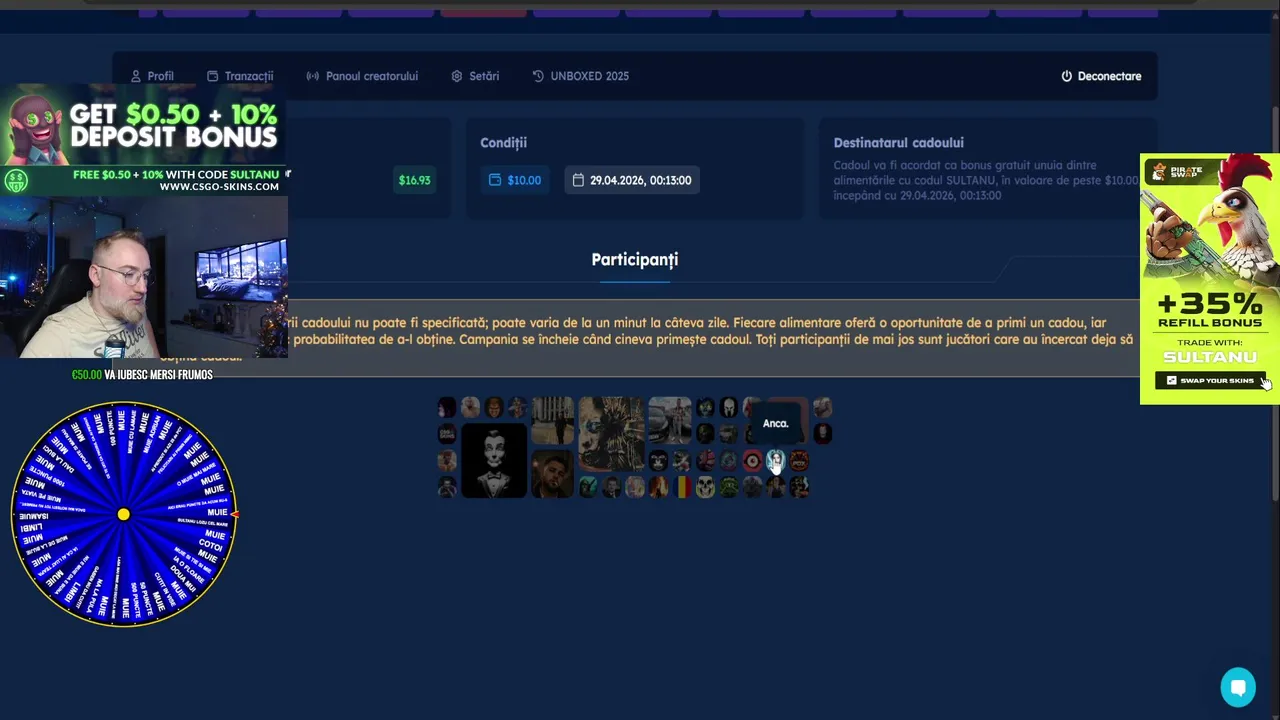Select the red Dali mask avatar
The width and height of the screenshot is (1280, 720).
822,433
